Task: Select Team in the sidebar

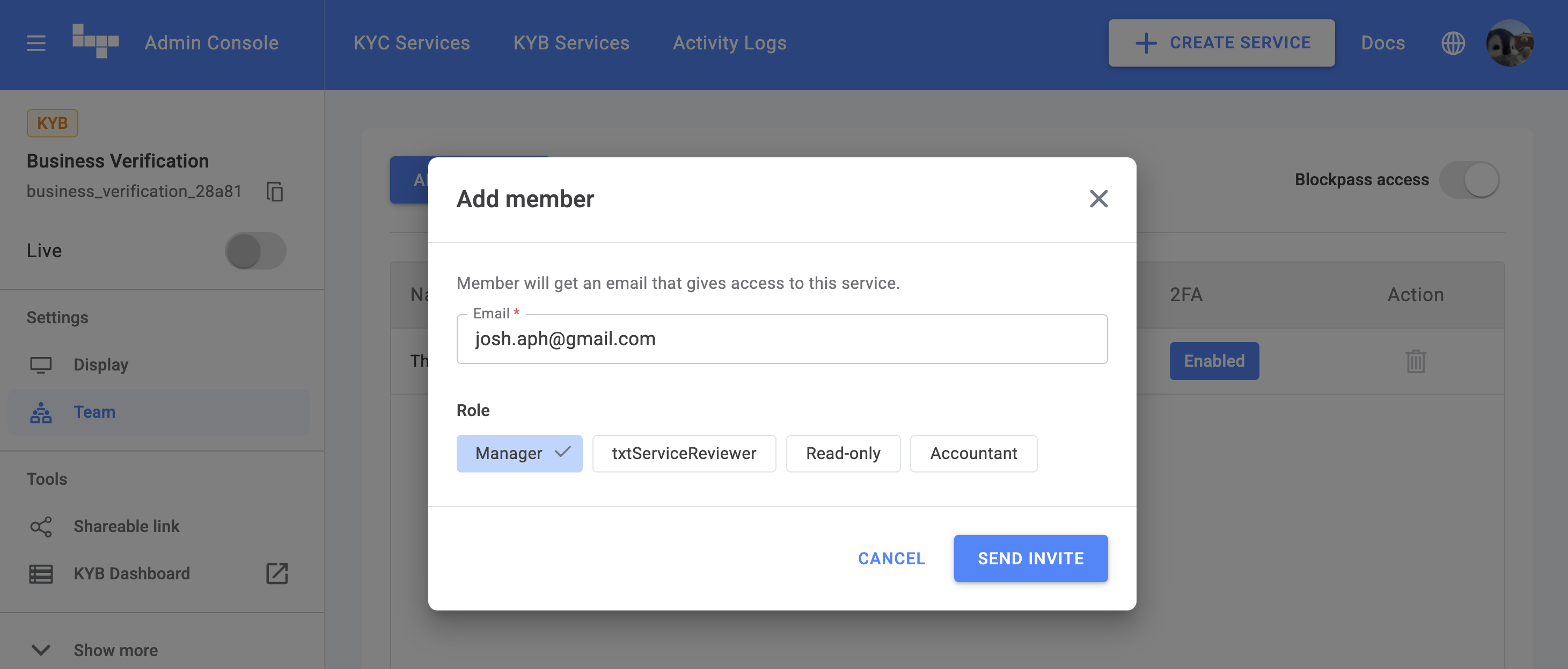Action: 158,412
